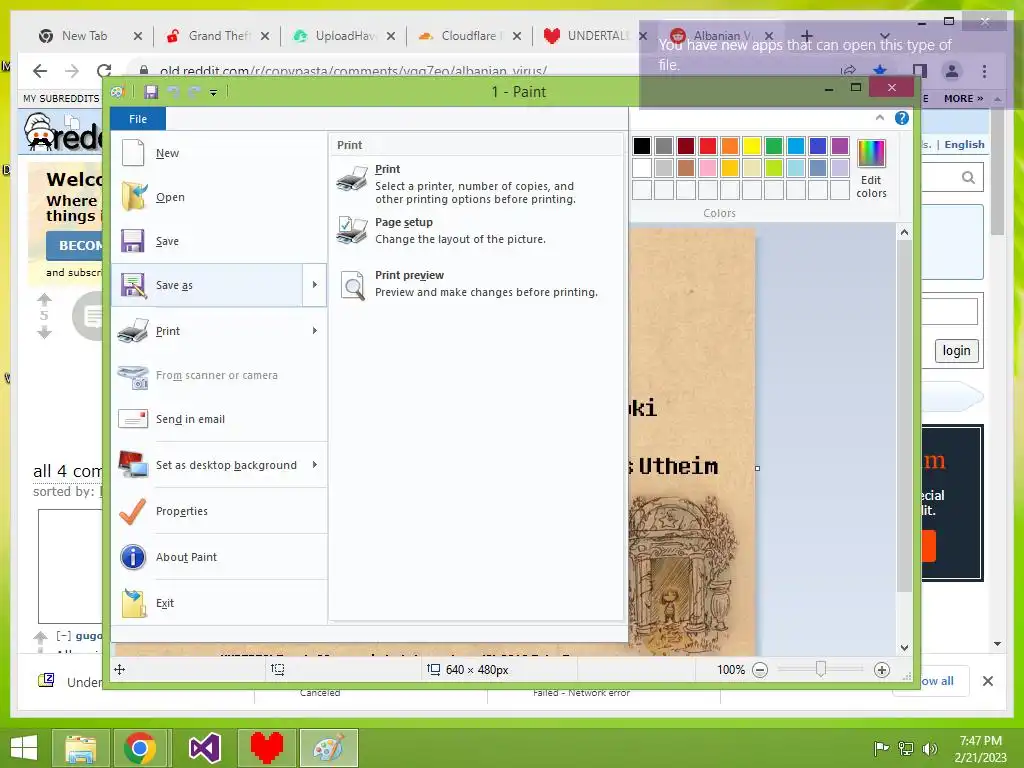Downvote the reddit post arrow

(x=44, y=332)
